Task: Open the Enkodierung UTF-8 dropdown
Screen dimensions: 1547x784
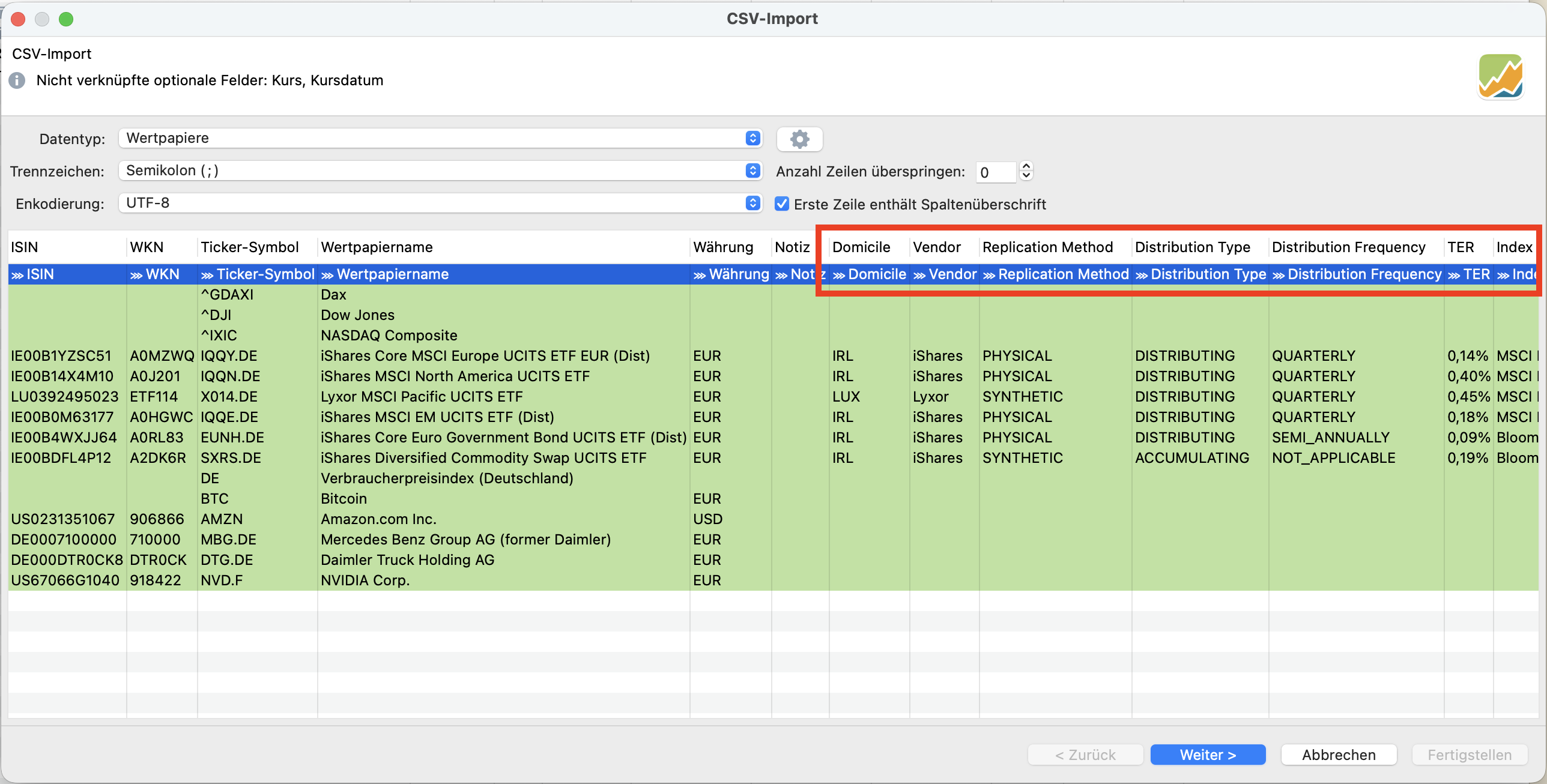Action: pos(440,203)
